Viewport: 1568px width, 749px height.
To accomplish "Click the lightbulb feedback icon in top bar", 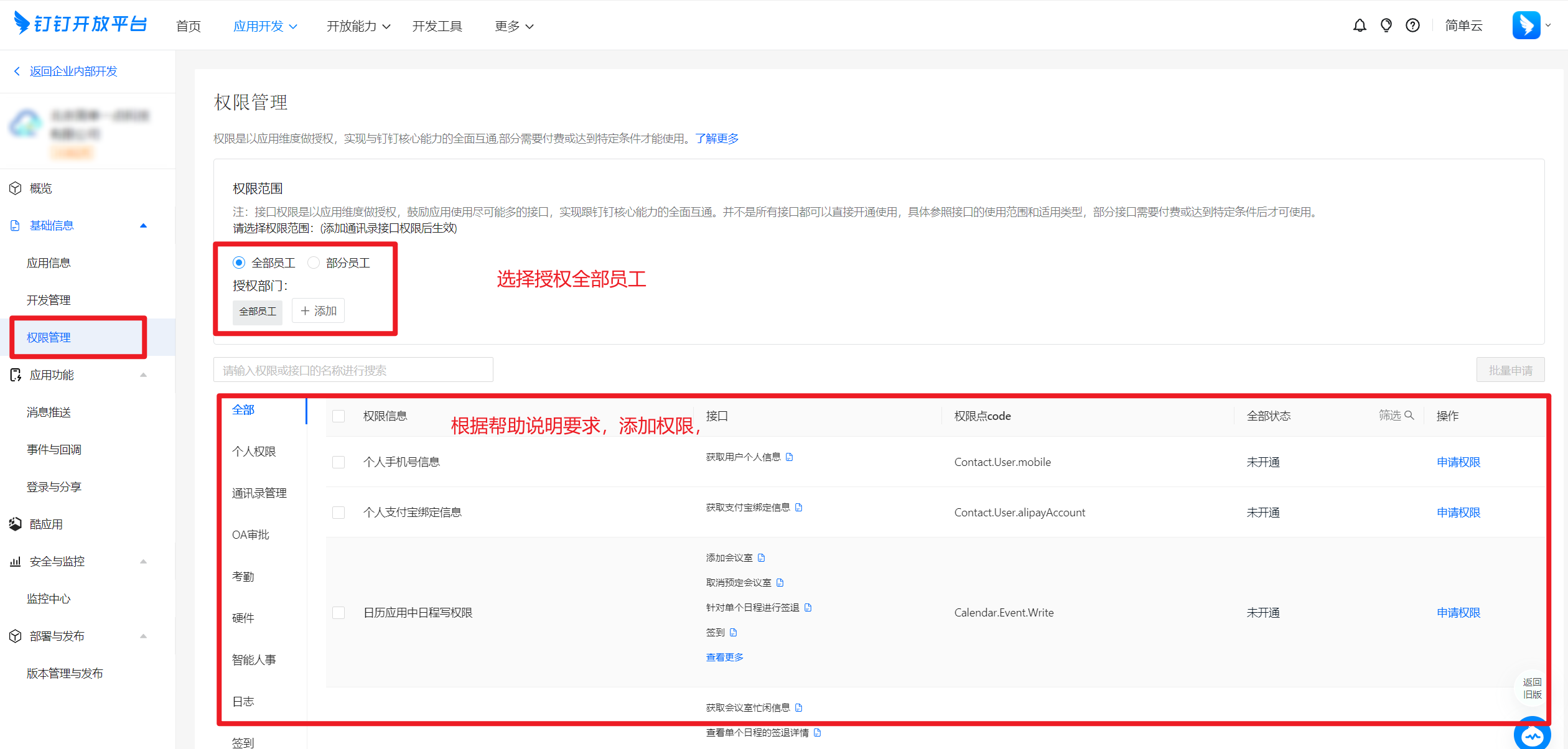I will pyautogui.click(x=1386, y=25).
